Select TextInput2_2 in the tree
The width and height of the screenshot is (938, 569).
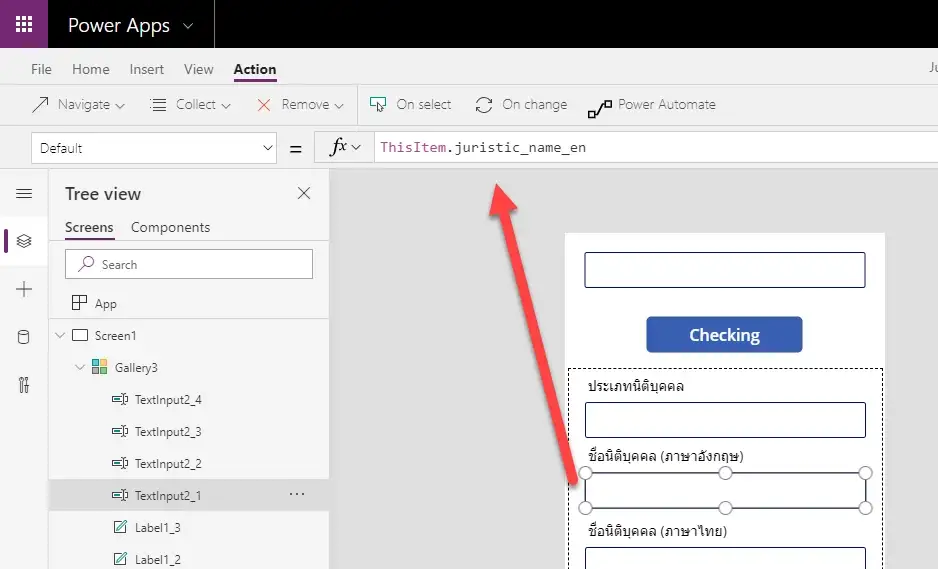[168, 464]
